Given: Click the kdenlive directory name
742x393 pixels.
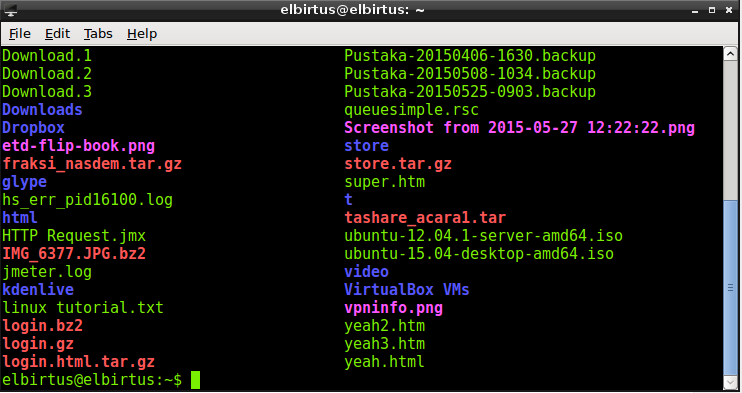Looking at the screenshot, I should [x=38, y=290].
